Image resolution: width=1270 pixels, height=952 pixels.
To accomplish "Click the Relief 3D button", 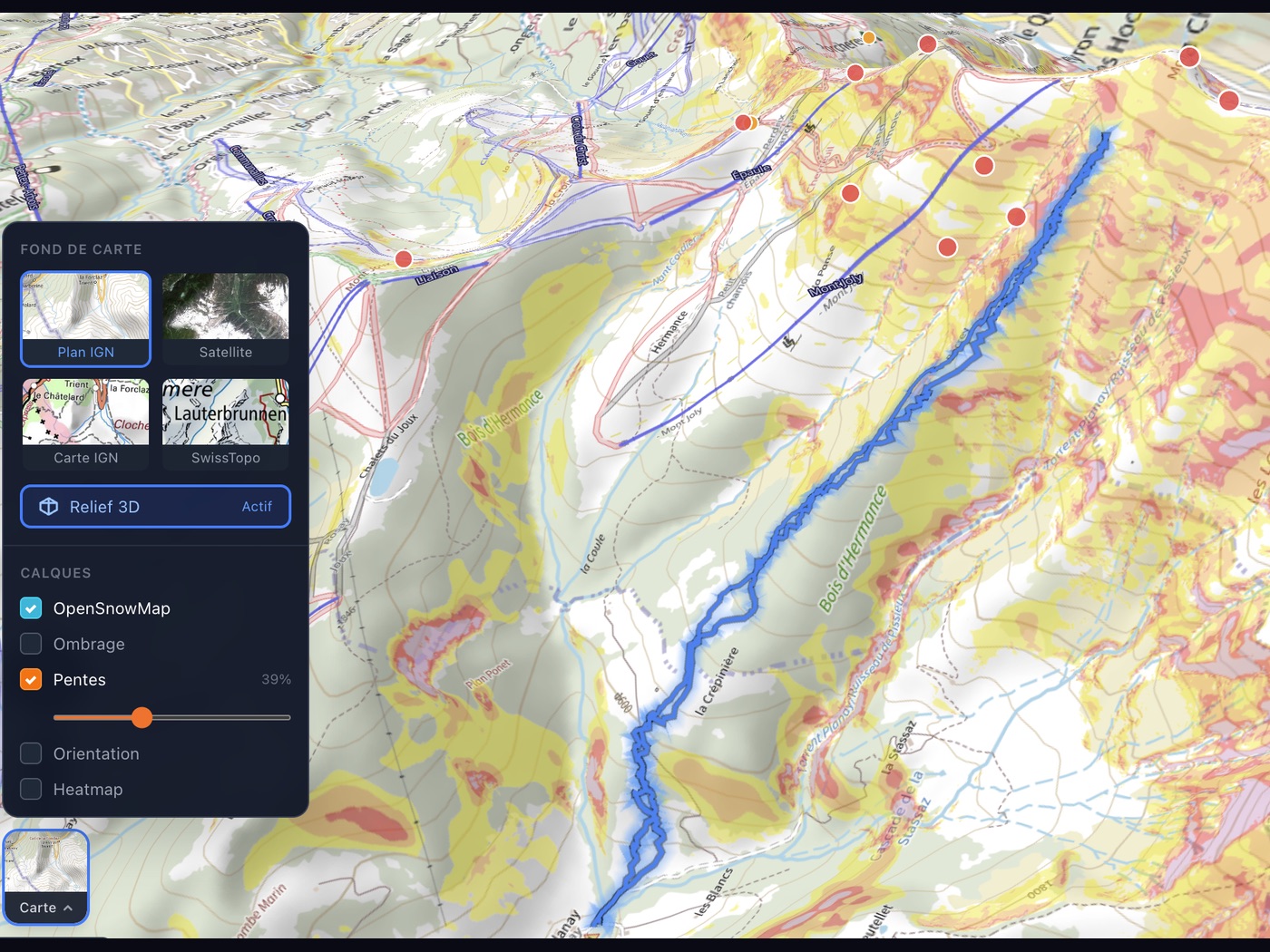I will (154, 506).
